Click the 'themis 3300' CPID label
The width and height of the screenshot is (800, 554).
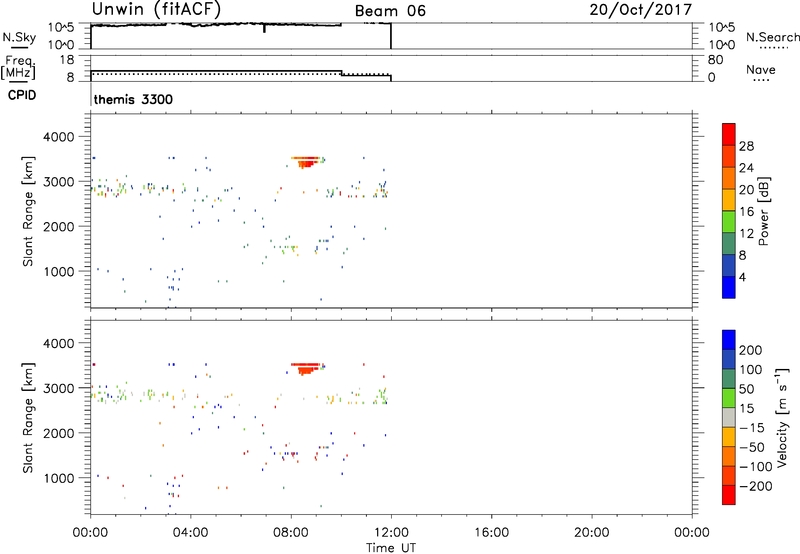click(x=133, y=99)
